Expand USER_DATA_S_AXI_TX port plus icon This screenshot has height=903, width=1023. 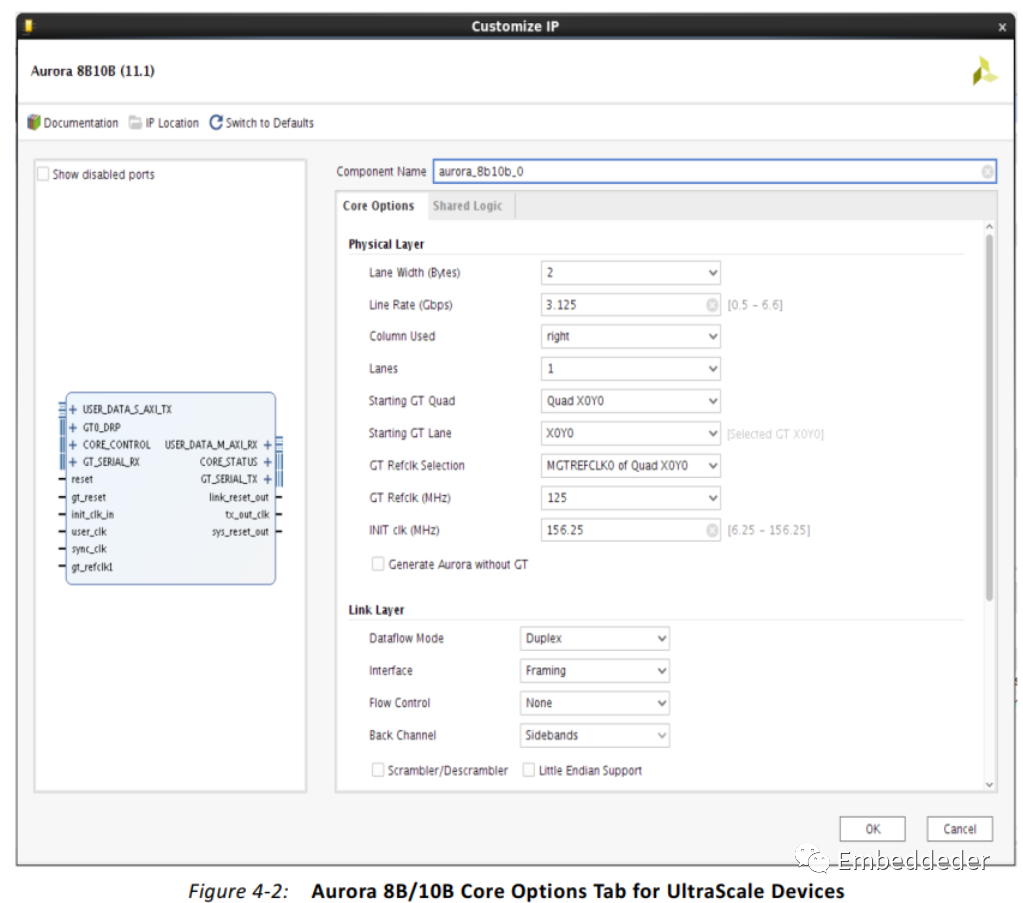pos(73,410)
